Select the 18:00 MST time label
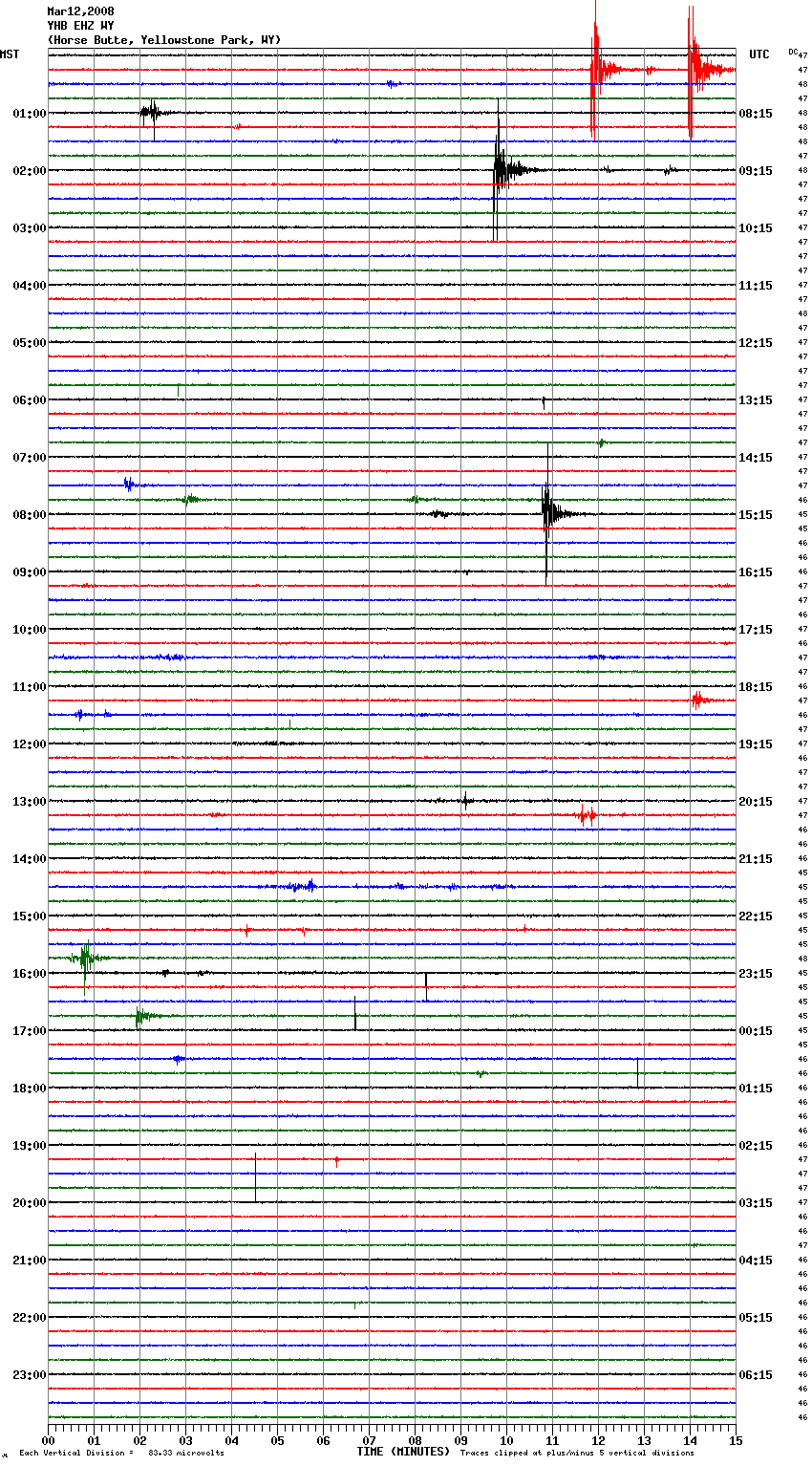This screenshot has width=812, height=1466. [30, 1089]
